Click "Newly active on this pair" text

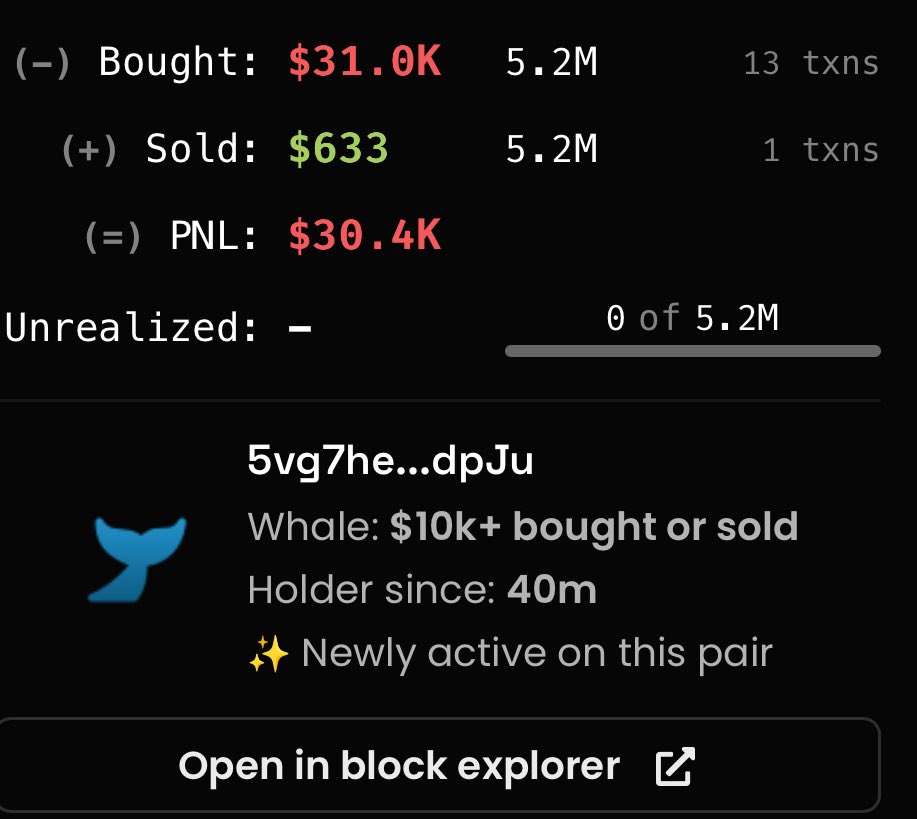click(537, 653)
